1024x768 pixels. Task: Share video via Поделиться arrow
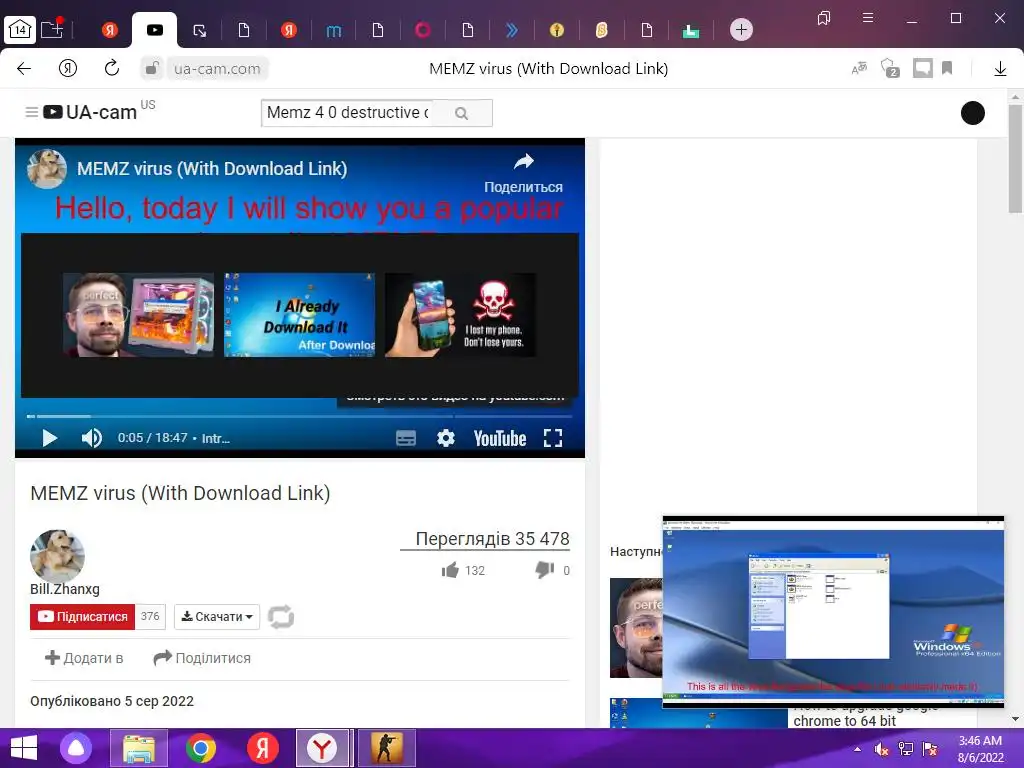(523, 172)
